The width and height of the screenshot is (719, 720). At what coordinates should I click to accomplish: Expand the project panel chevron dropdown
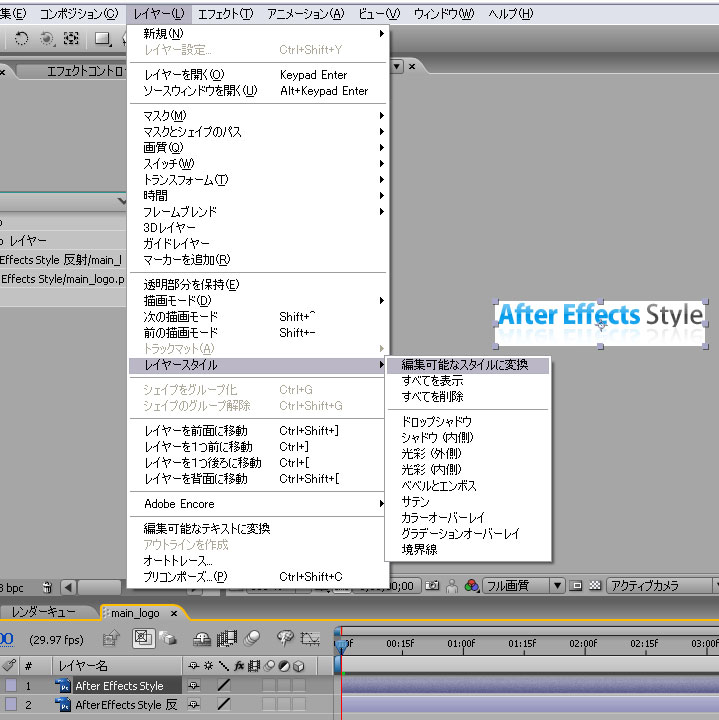(121, 201)
